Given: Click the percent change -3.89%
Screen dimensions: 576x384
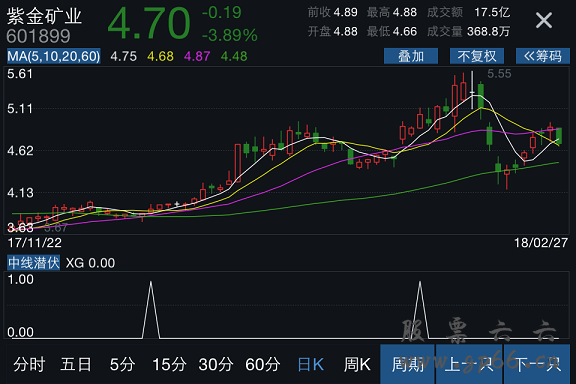Looking at the screenshot, I should [230, 35].
